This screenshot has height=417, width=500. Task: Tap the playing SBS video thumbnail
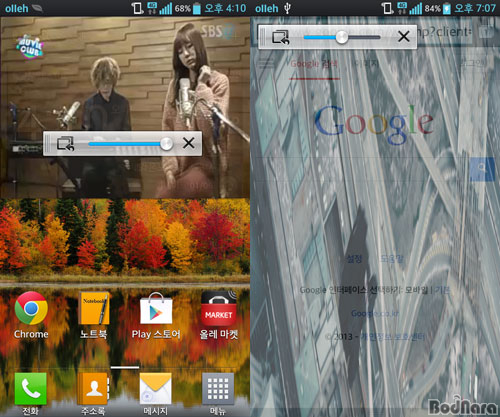[x=125, y=107]
